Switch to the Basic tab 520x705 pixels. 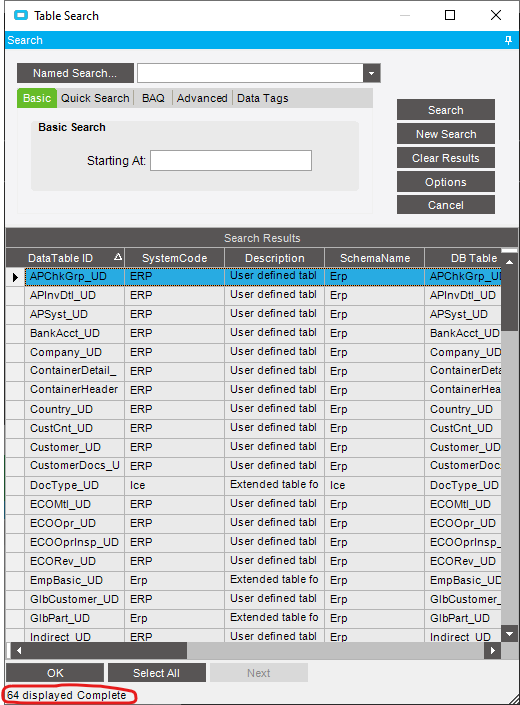(x=37, y=98)
